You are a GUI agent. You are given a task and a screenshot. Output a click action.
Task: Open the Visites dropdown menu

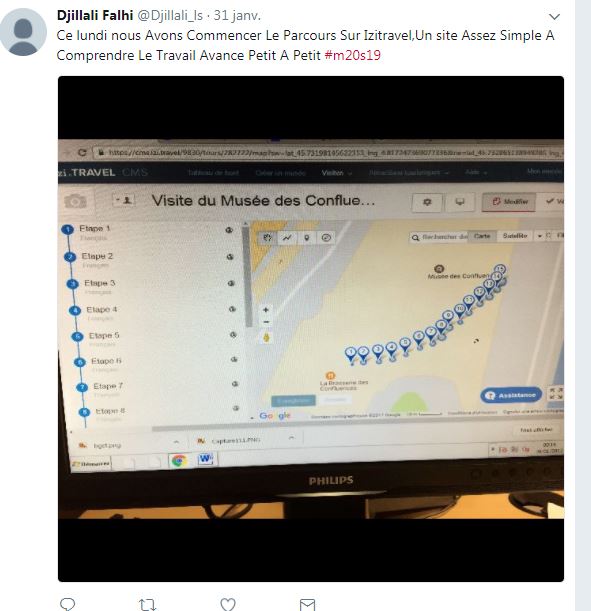(x=336, y=173)
